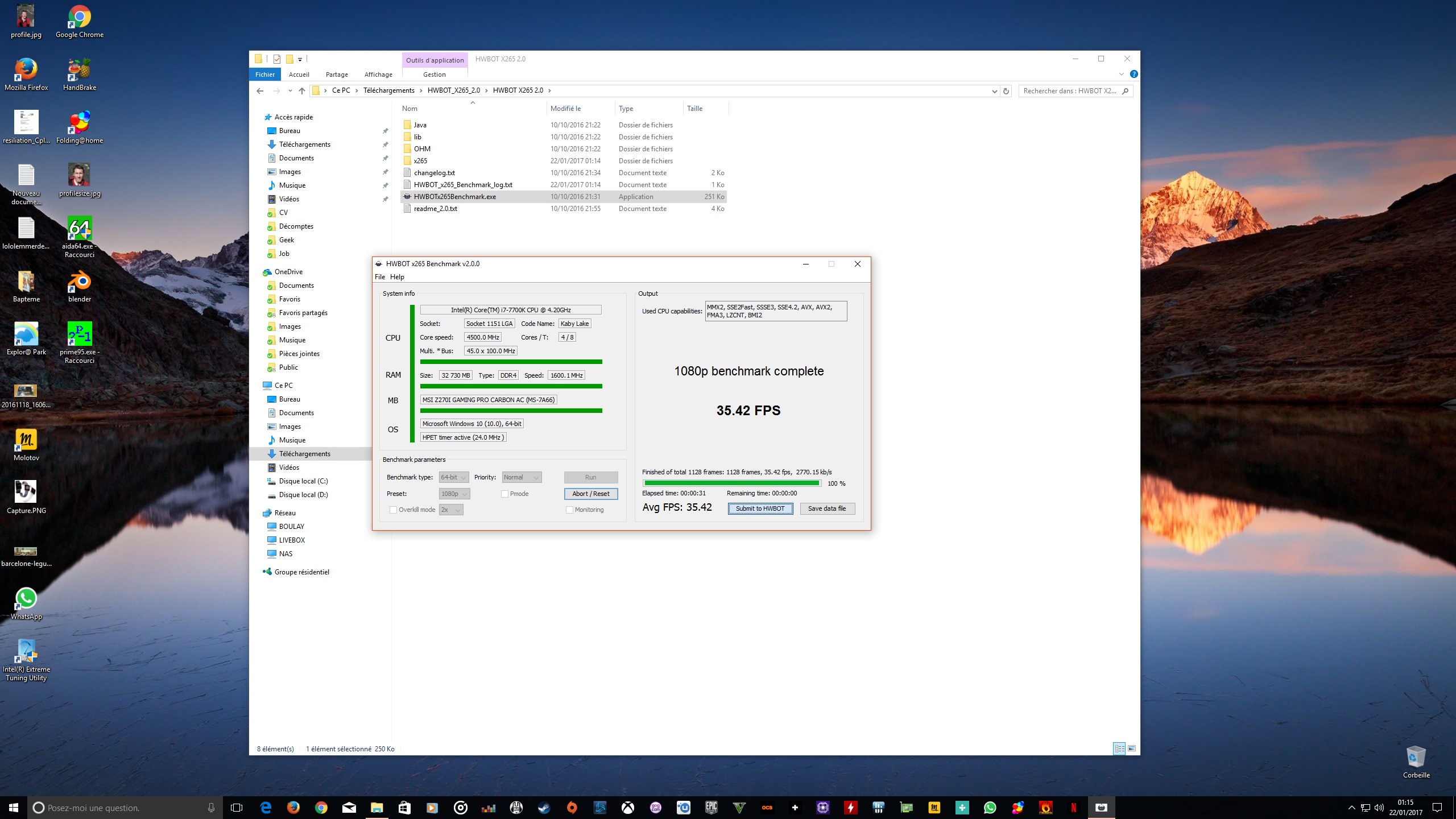Switch Explorer to details view icon
The height and width of the screenshot is (819, 1456).
(x=1119, y=748)
